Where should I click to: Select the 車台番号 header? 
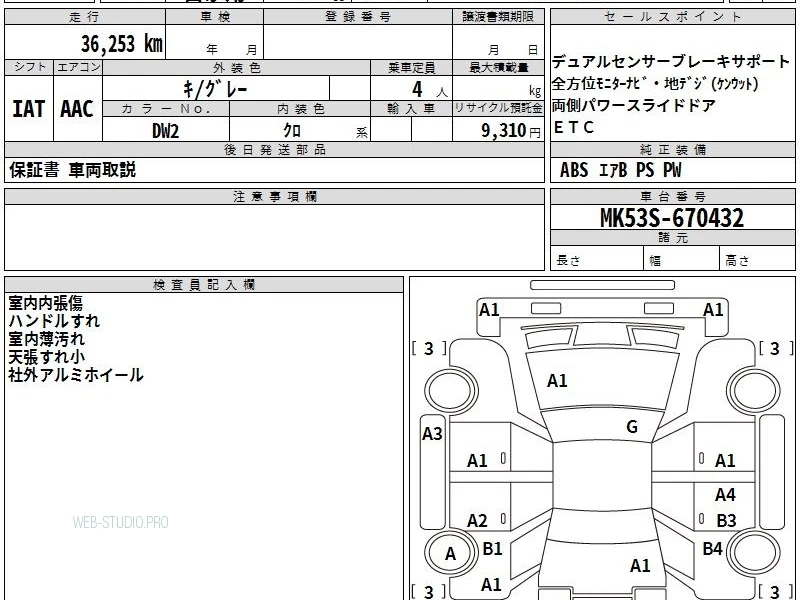click(x=672, y=196)
